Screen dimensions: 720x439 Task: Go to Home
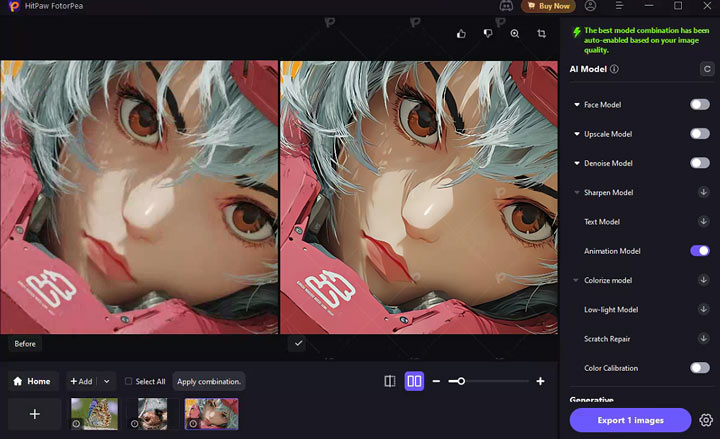(x=33, y=381)
